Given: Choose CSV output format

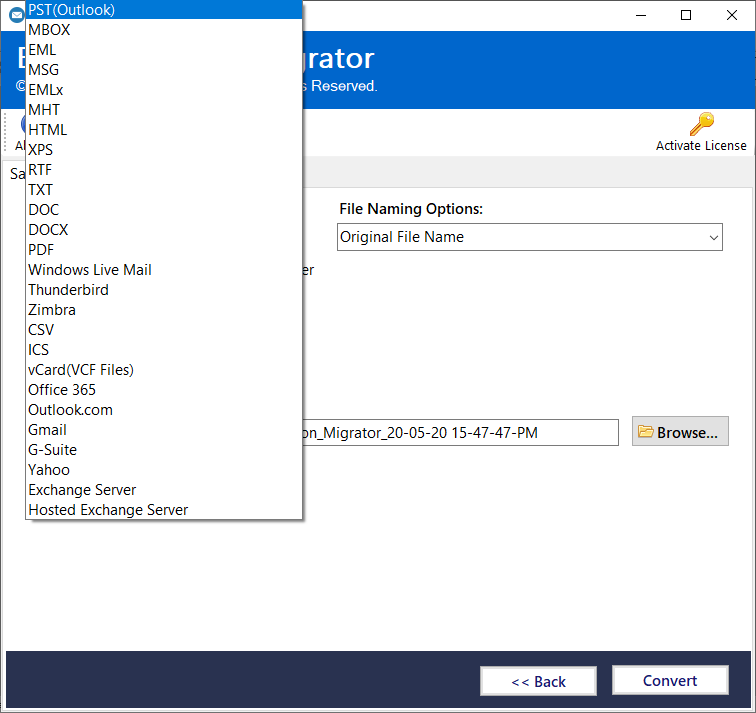Looking at the screenshot, I should click(x=164, y=330).
